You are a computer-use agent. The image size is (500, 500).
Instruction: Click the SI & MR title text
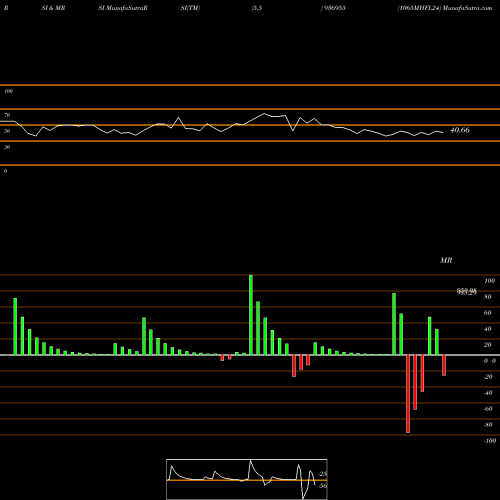coord(53,8)
